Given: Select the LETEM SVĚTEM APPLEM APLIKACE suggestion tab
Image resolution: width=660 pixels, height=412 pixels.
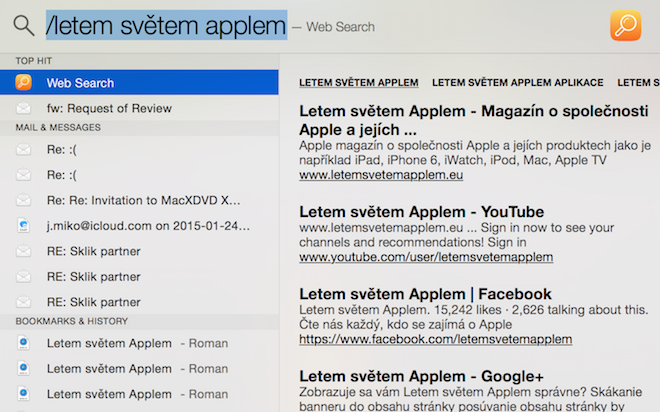Looking at the screenshot, I should pyautogui.click(x=517, y=83).
